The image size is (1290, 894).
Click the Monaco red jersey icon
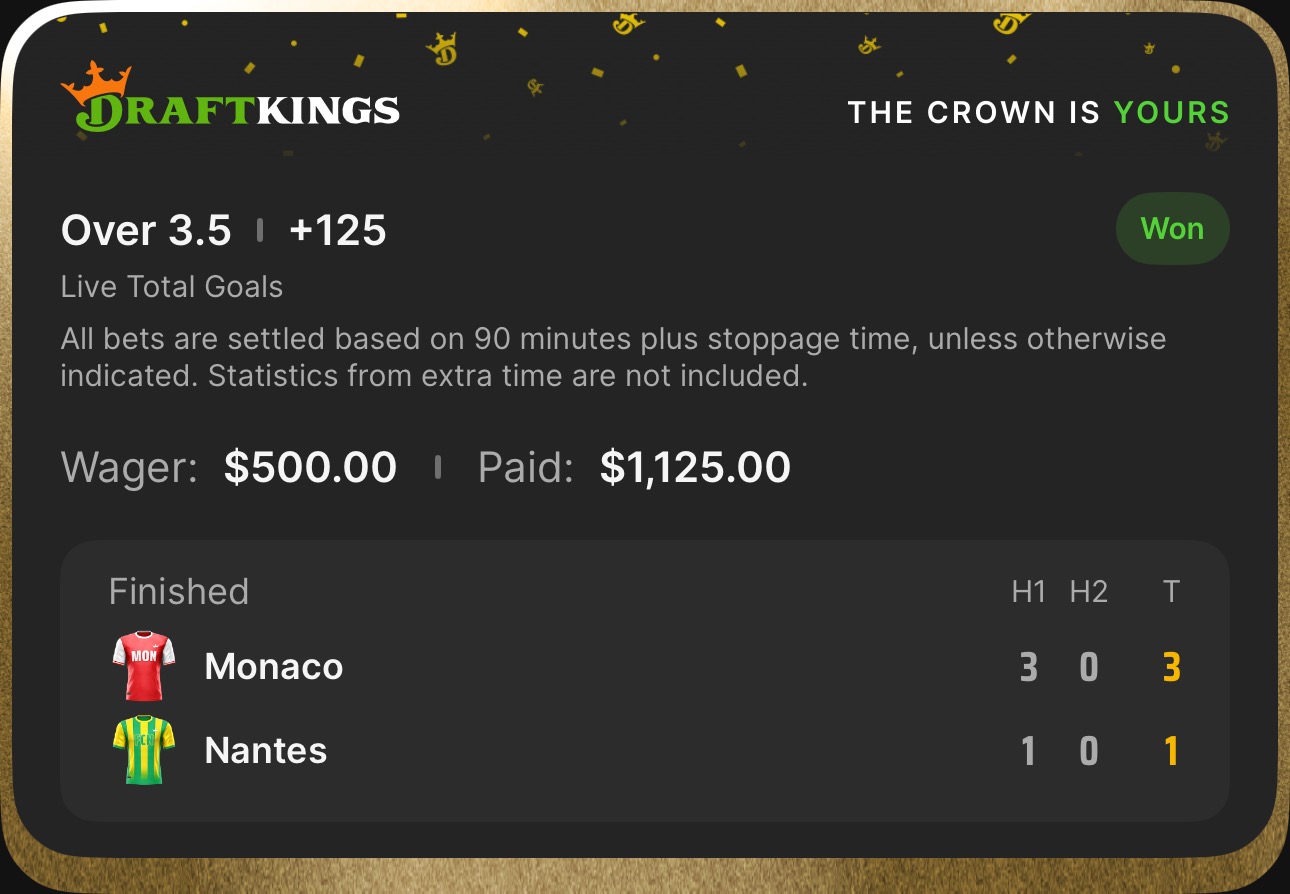click(143, 666)
